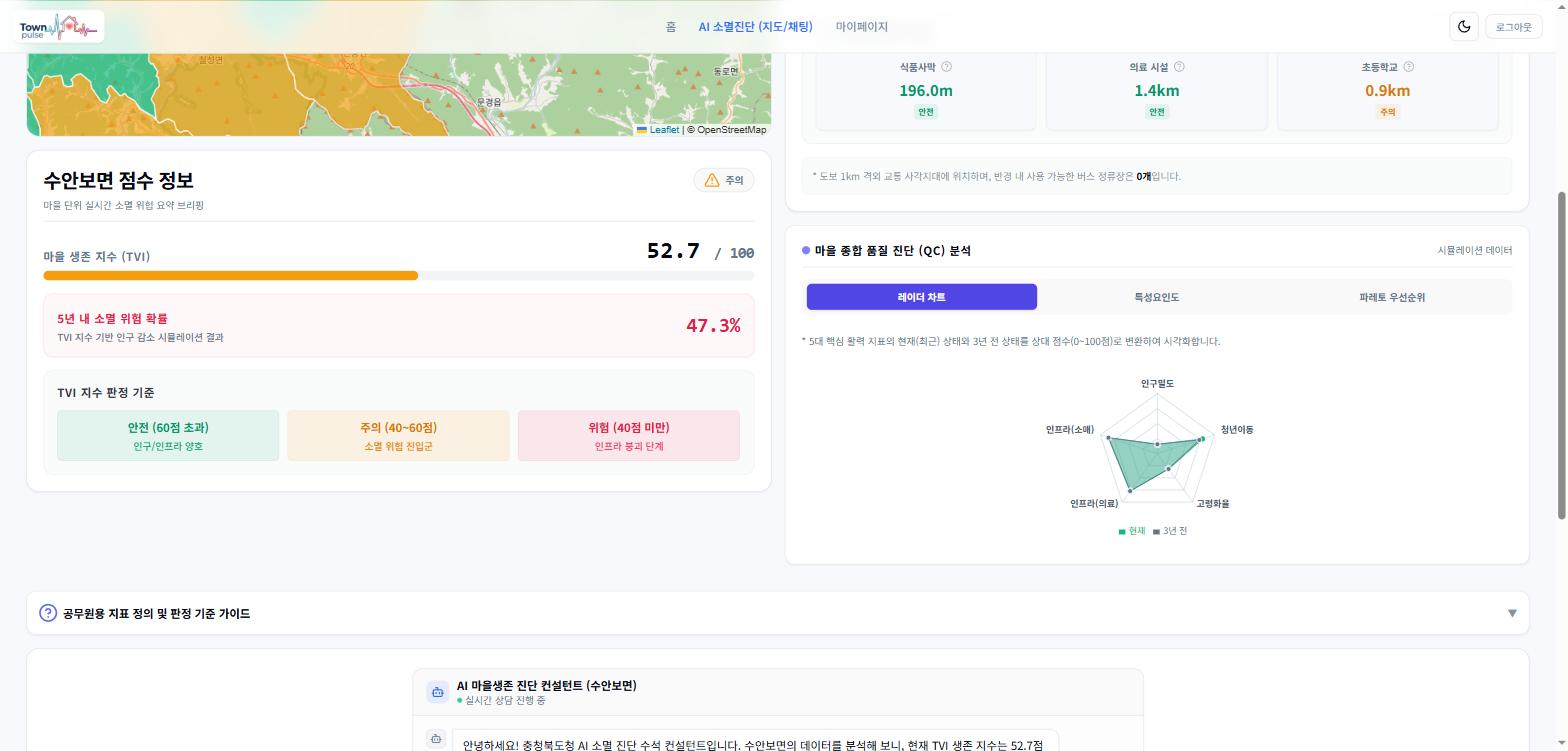Click the 인구밀도 radar axis label
The width and height of the screenshot is (1568, 751).
click(1157, 384)
